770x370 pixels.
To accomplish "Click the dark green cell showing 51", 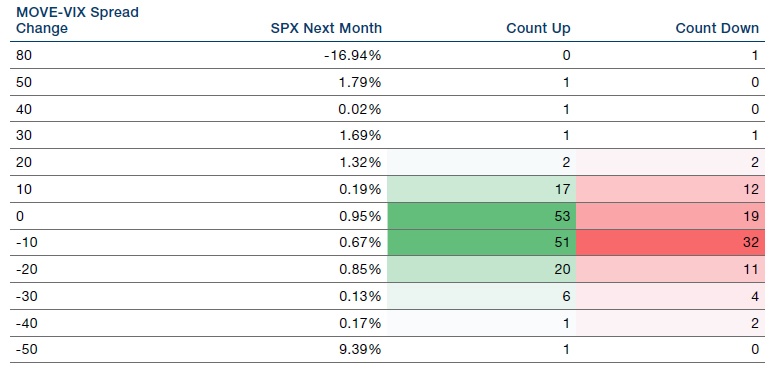I will [x=481, y=242].
